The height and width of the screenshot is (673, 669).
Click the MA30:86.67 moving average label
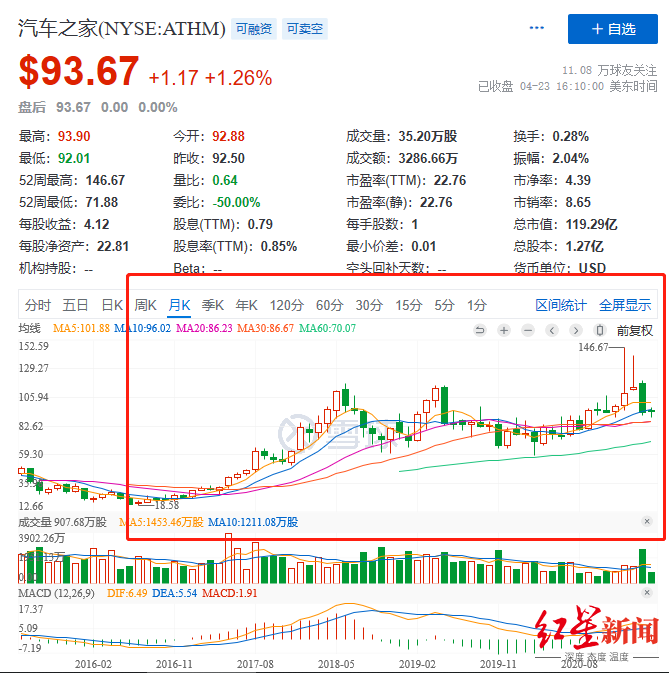(x=266, y=328)
